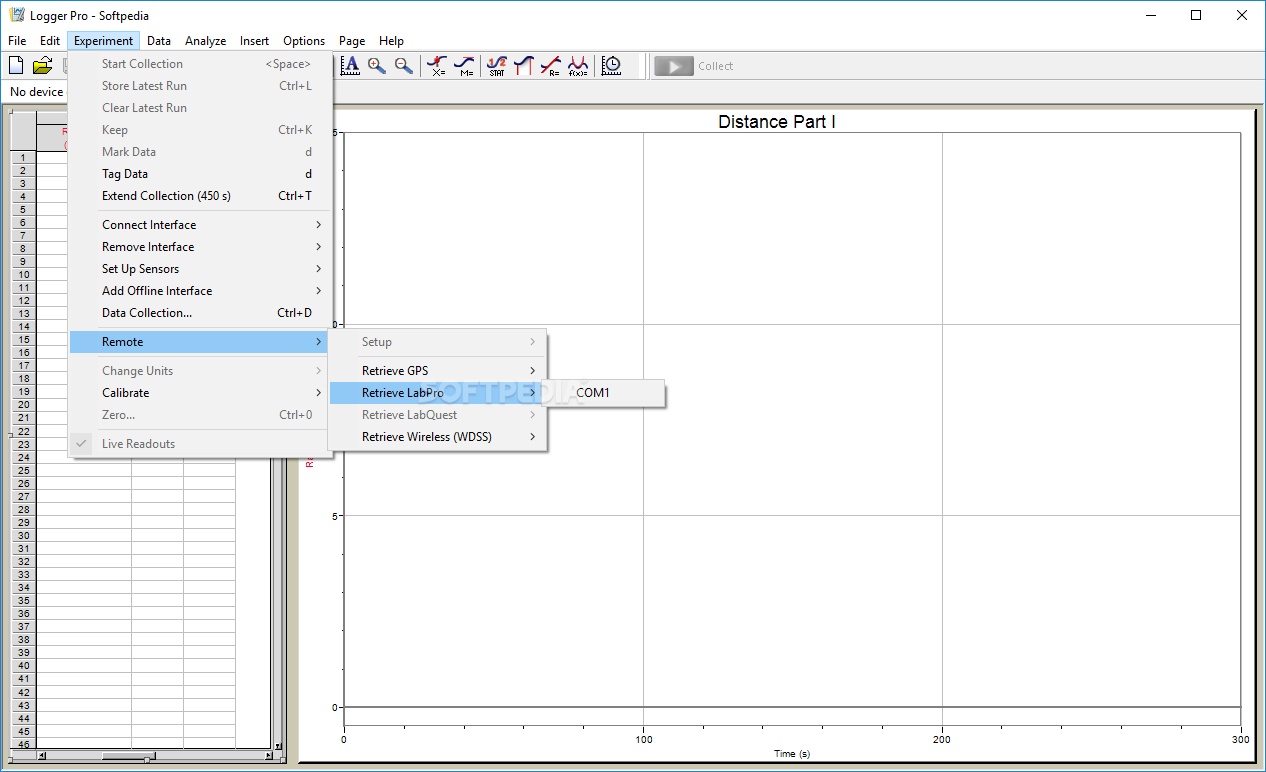Open the Options menu
Screen dimensions: 1266x772
tap(304, 41)
